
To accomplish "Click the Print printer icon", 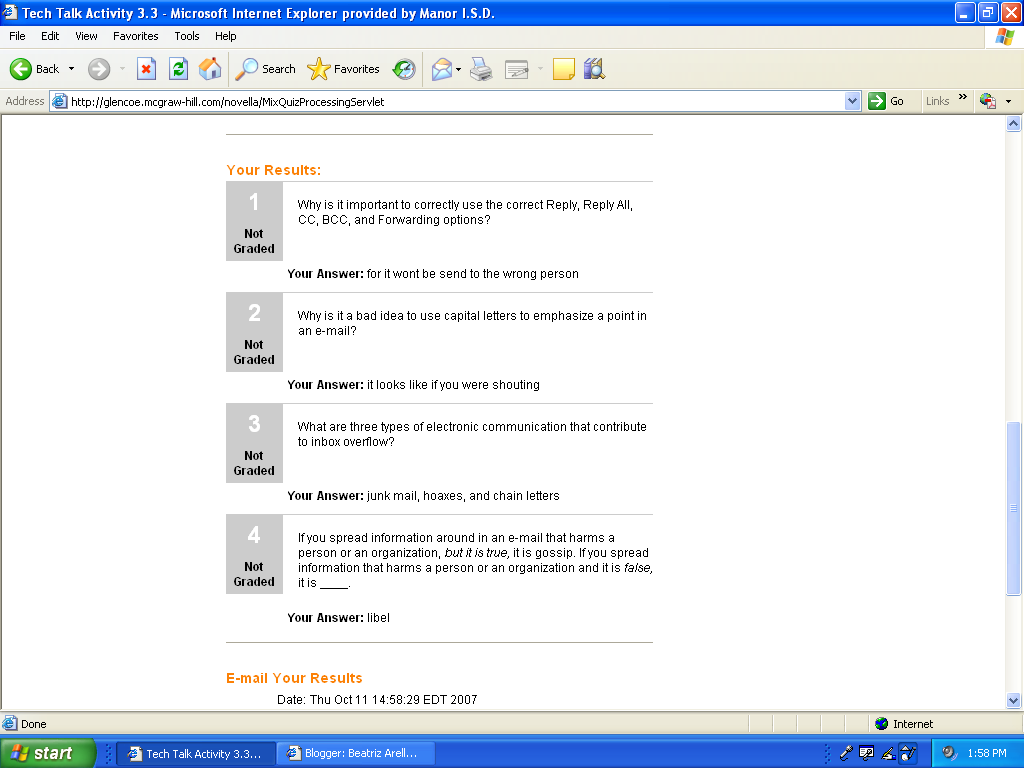I will pos(481,69).
